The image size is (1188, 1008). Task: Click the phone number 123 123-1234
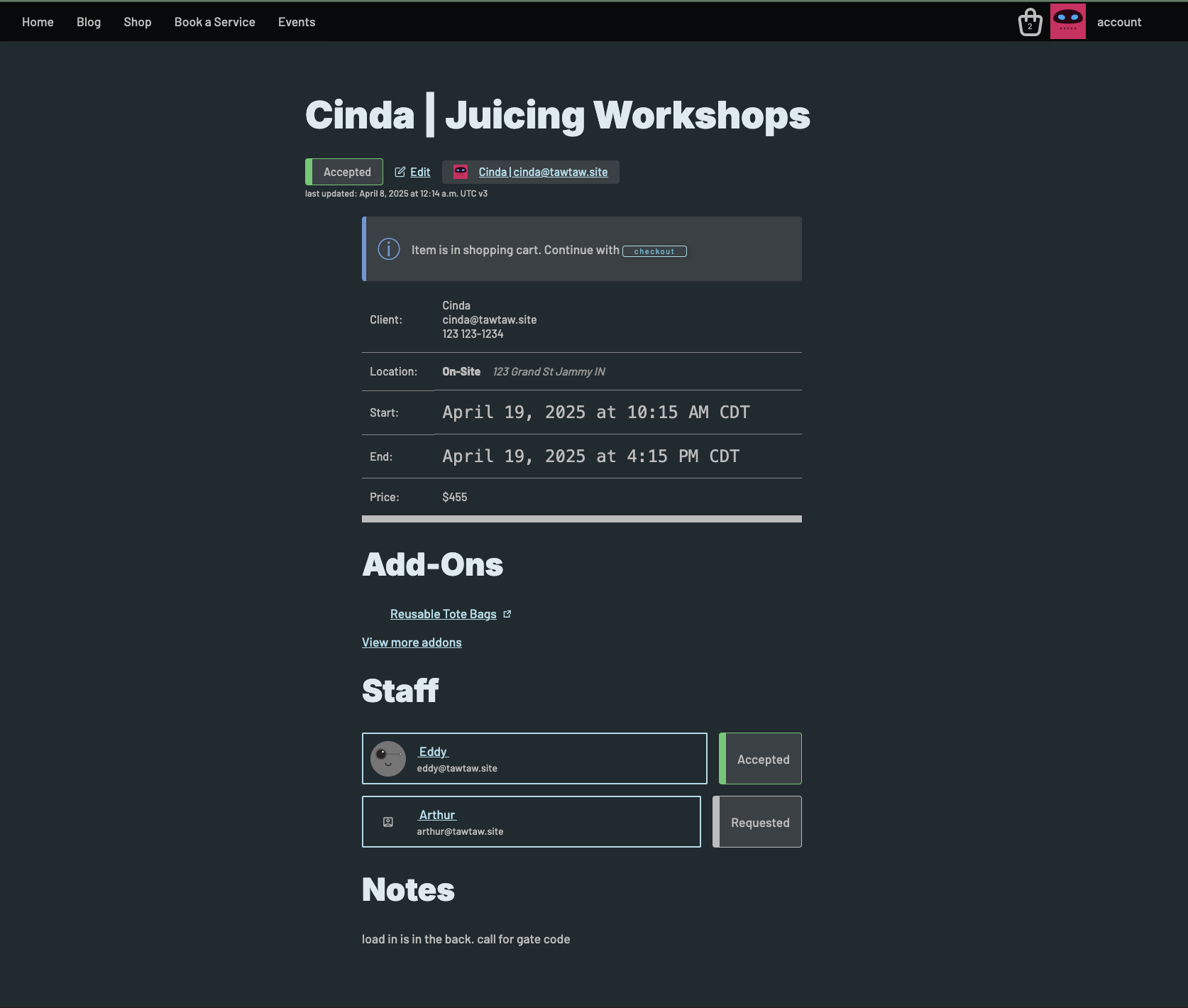coord(473,334)
